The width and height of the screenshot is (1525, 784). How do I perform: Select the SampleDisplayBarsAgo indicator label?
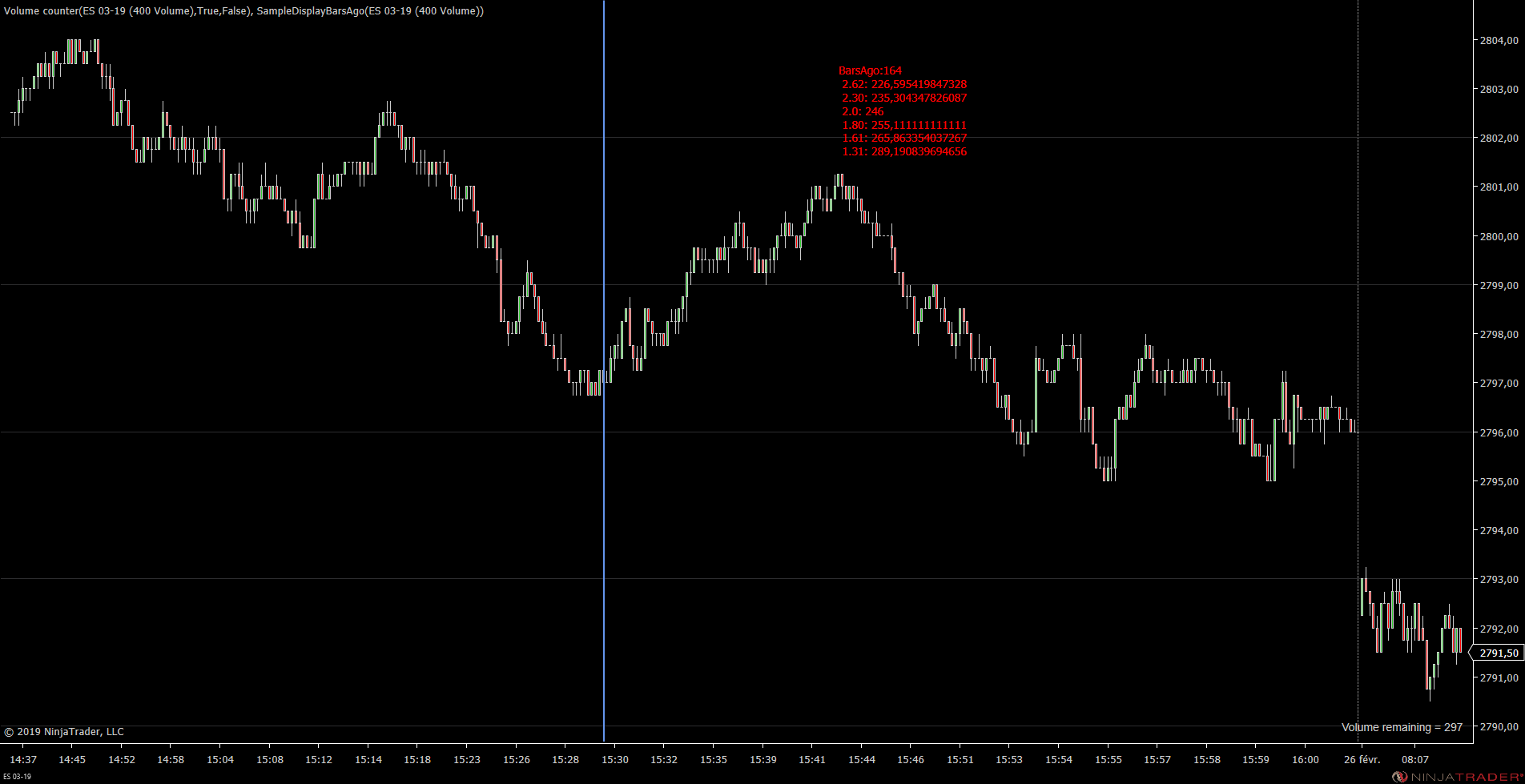tap(370, 11)
